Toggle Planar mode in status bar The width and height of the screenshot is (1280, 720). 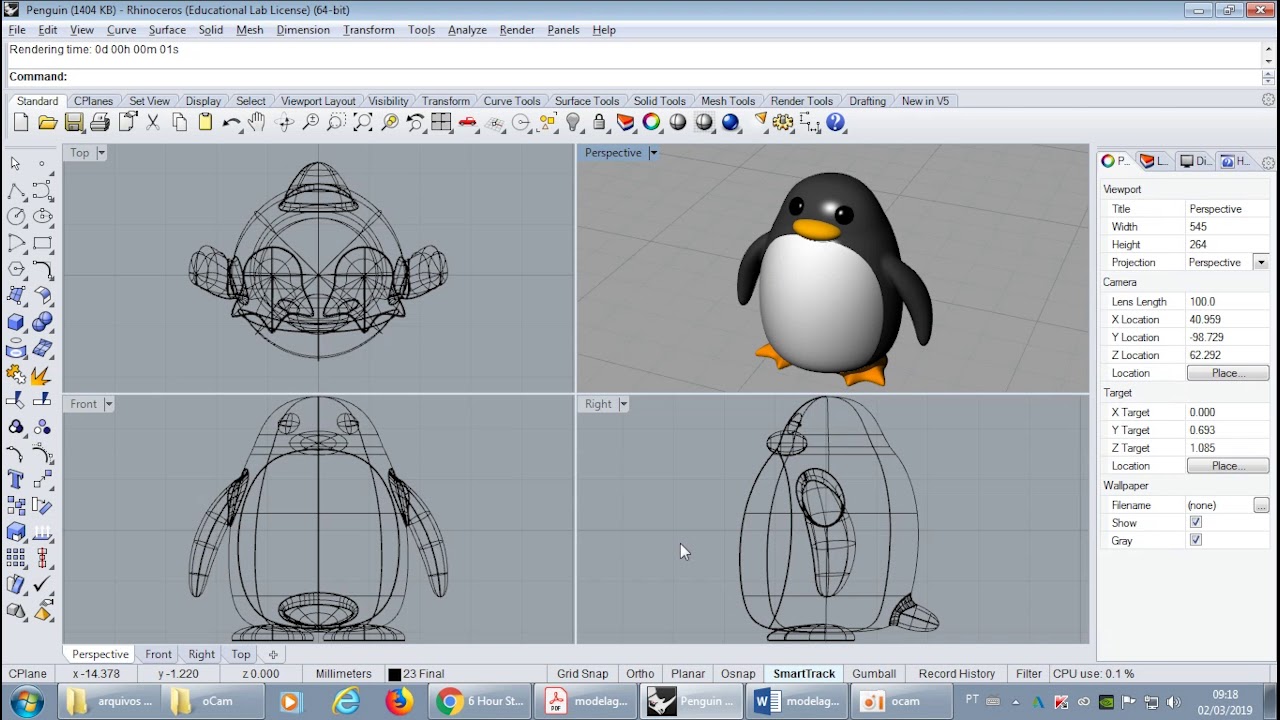click(x=688, y=674)
